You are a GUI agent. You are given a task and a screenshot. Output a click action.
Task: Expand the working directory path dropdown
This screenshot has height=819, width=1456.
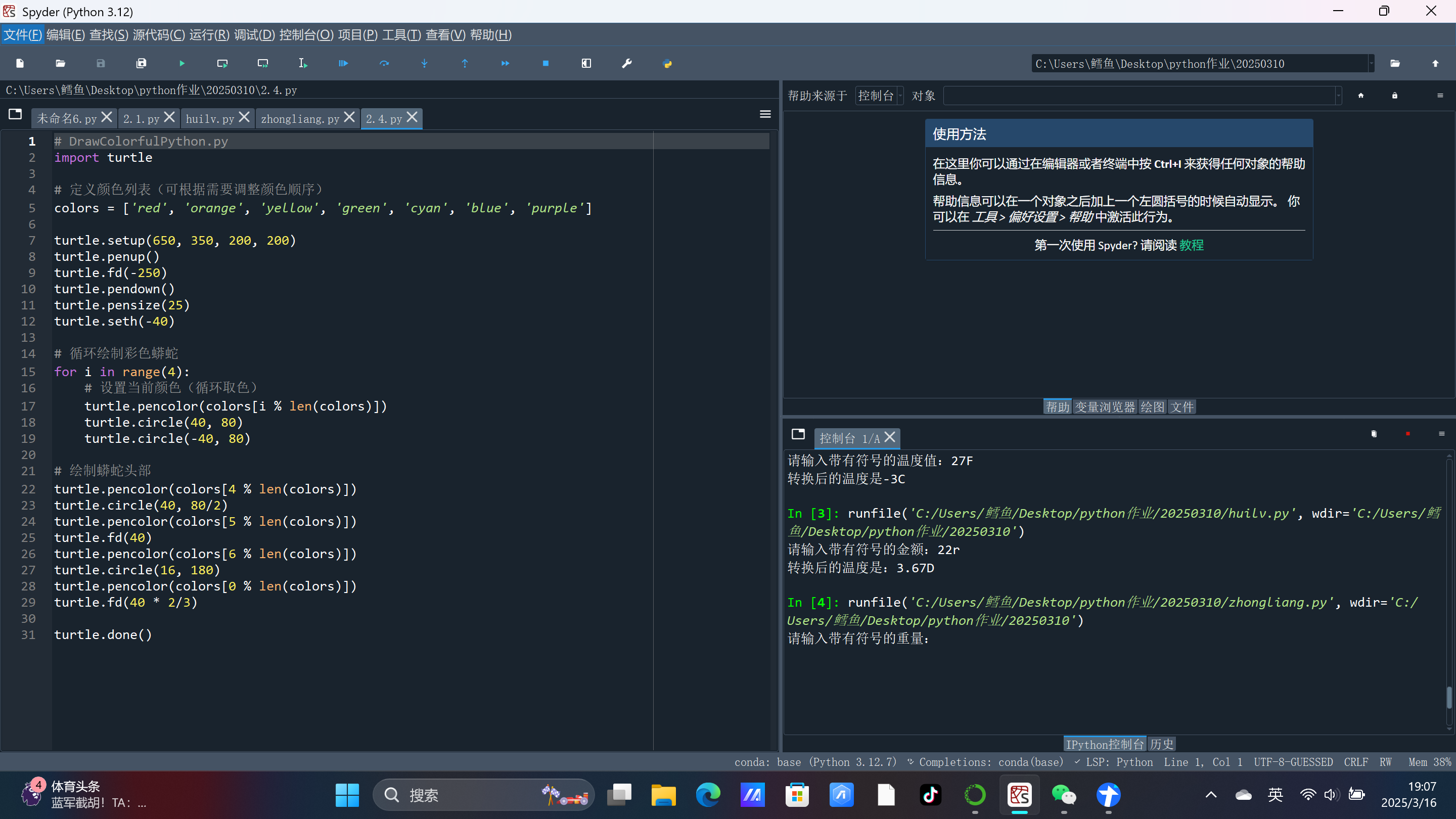[1371, 63]
